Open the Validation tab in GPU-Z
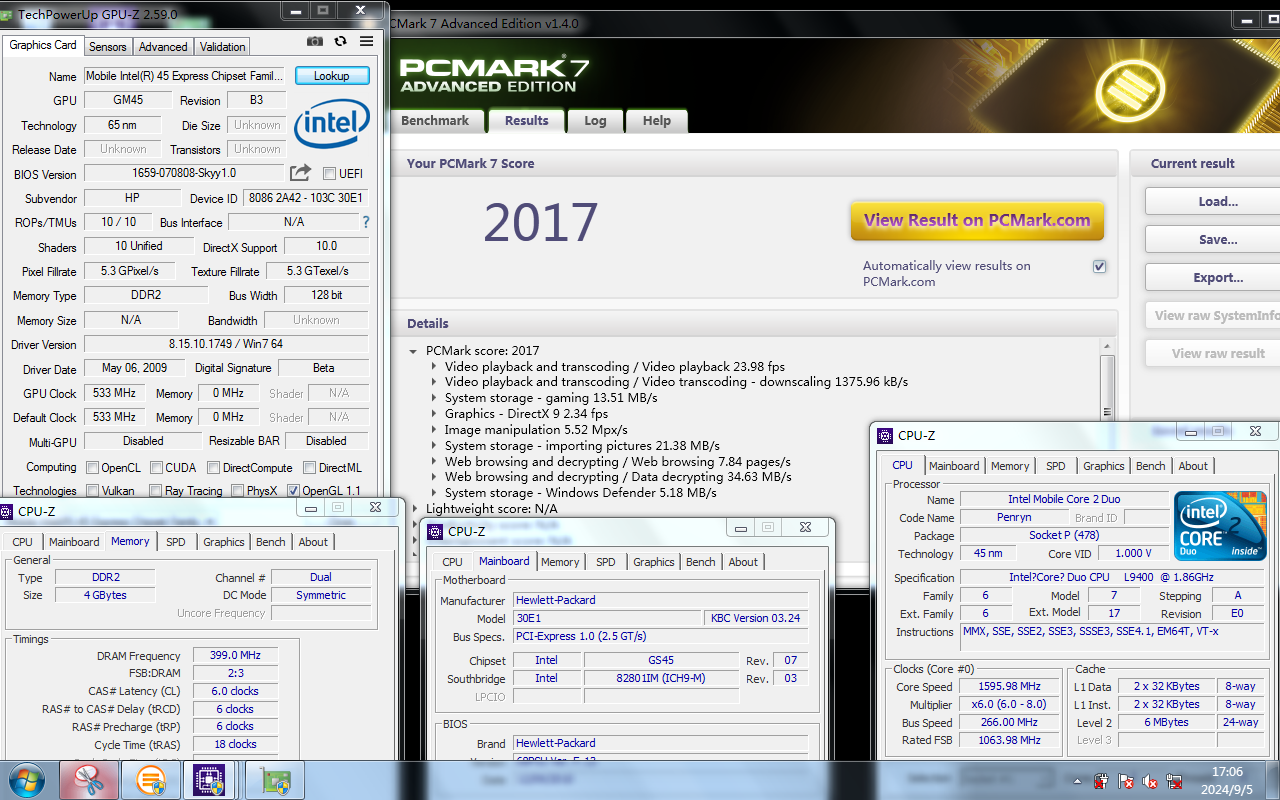The height and width of the screenshot is (800, 1280). 222,47
